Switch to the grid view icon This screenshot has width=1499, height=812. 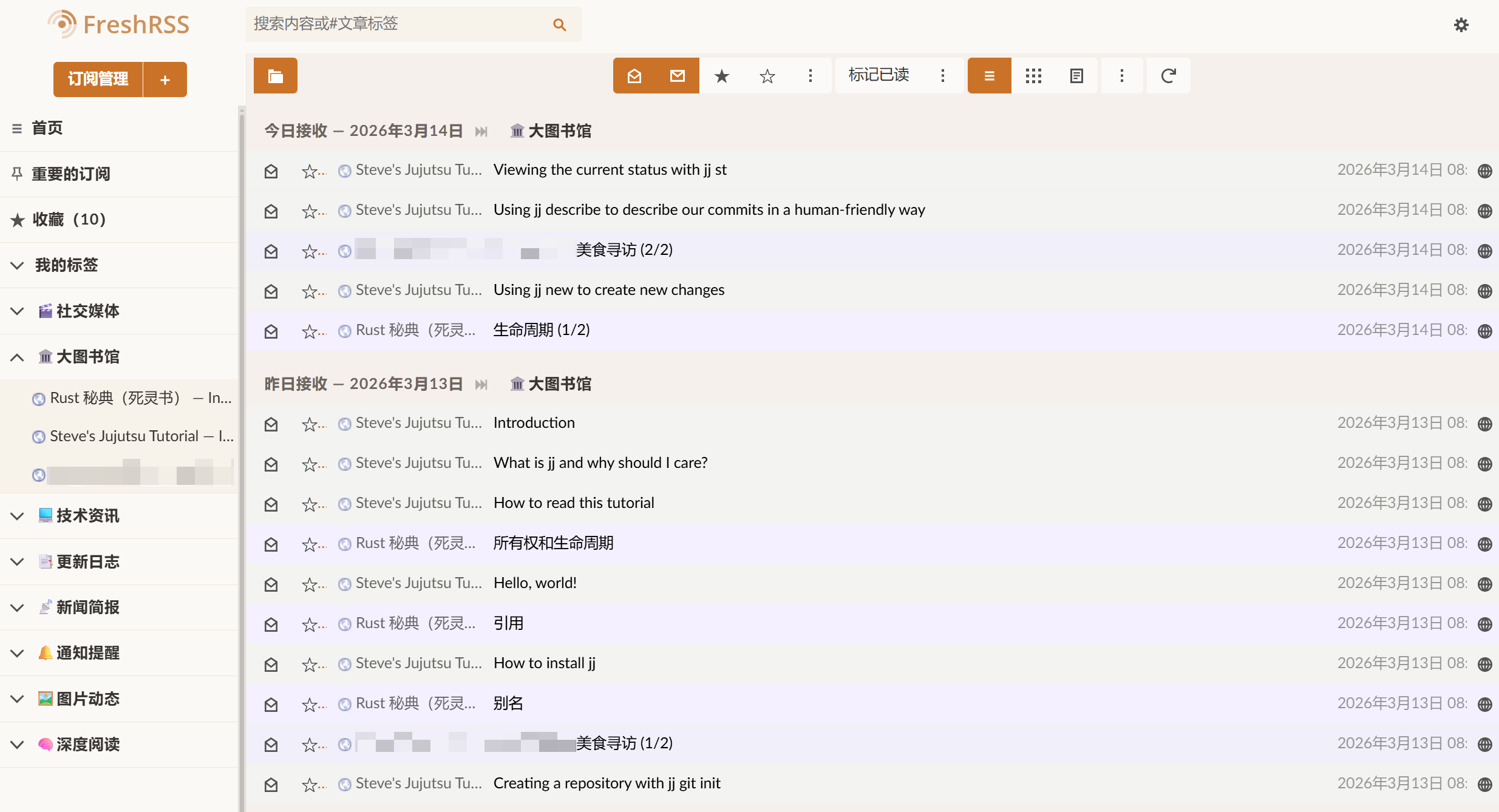1033,76
